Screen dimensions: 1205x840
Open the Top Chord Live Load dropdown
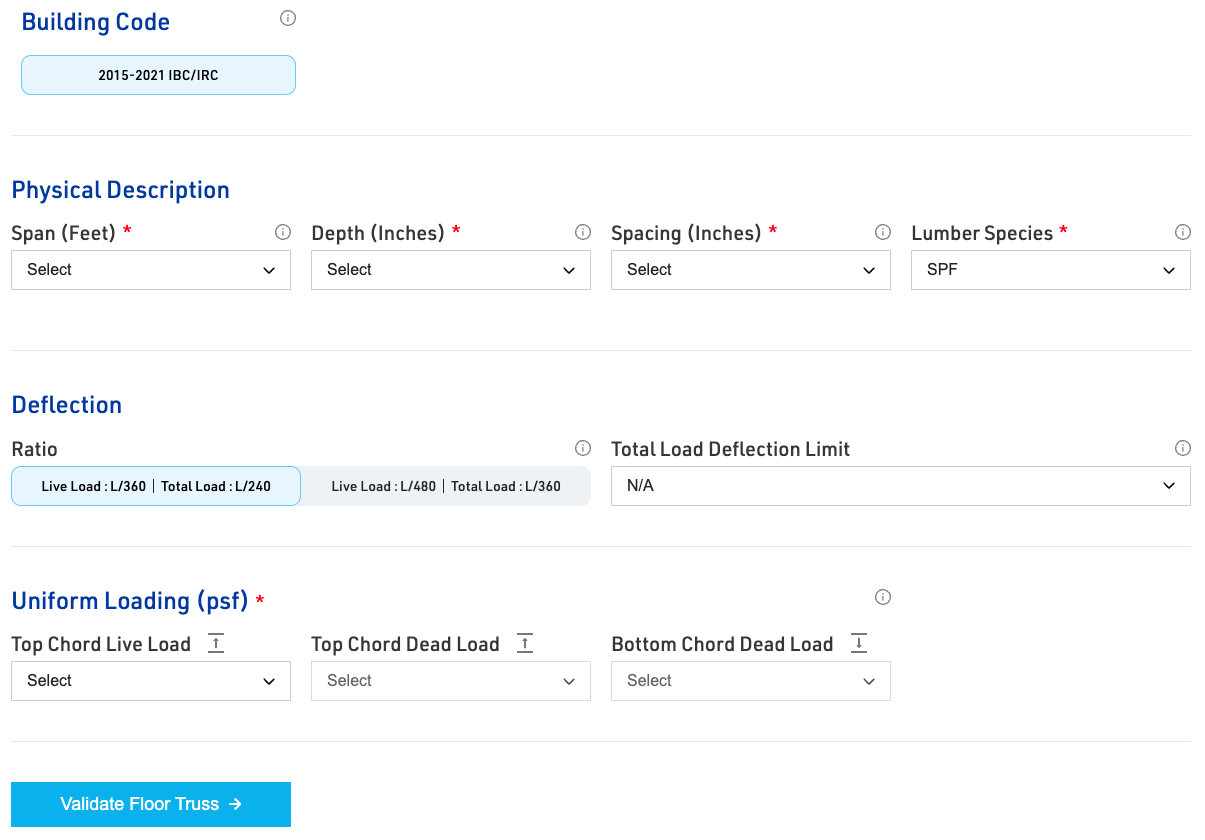coord(151,681)
